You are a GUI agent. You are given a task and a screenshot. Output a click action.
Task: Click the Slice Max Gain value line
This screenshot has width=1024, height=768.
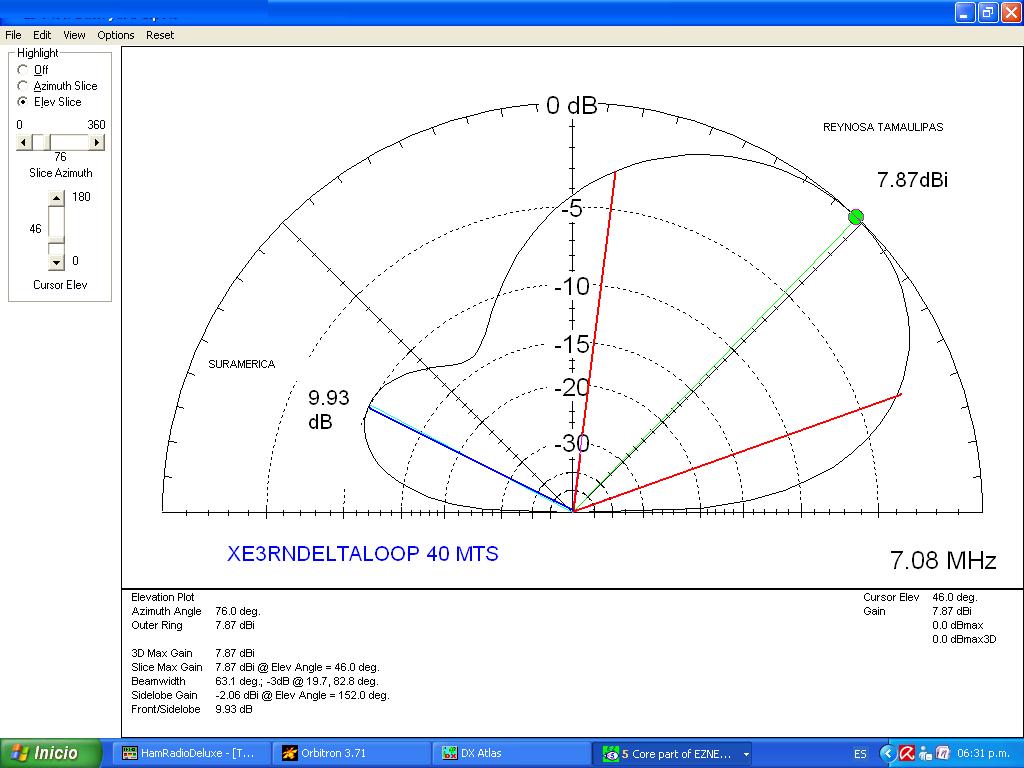[297, 667]
